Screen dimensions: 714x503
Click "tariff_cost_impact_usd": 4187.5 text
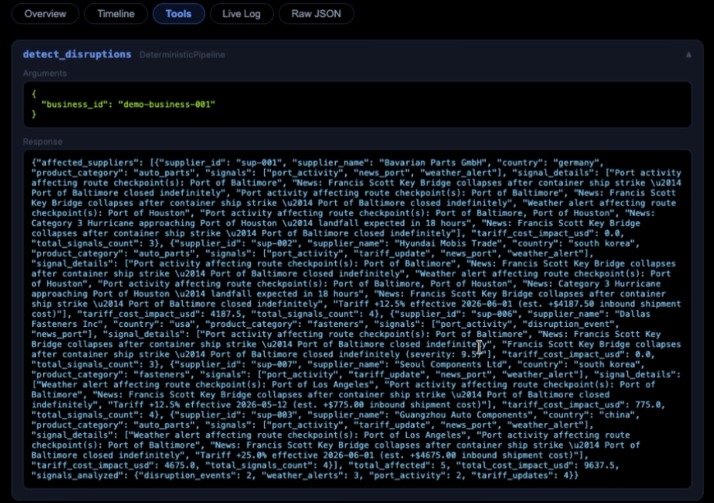point(159,314)
